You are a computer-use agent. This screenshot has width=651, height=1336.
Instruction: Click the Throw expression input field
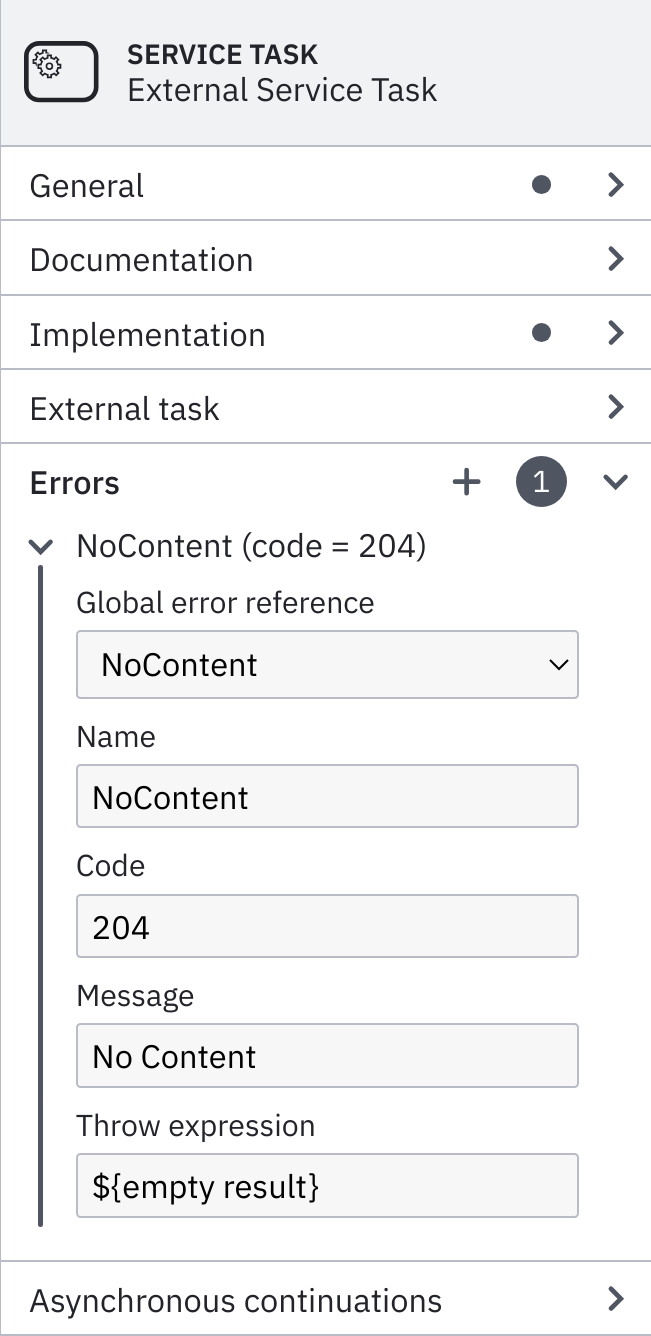coord(327,1186)
